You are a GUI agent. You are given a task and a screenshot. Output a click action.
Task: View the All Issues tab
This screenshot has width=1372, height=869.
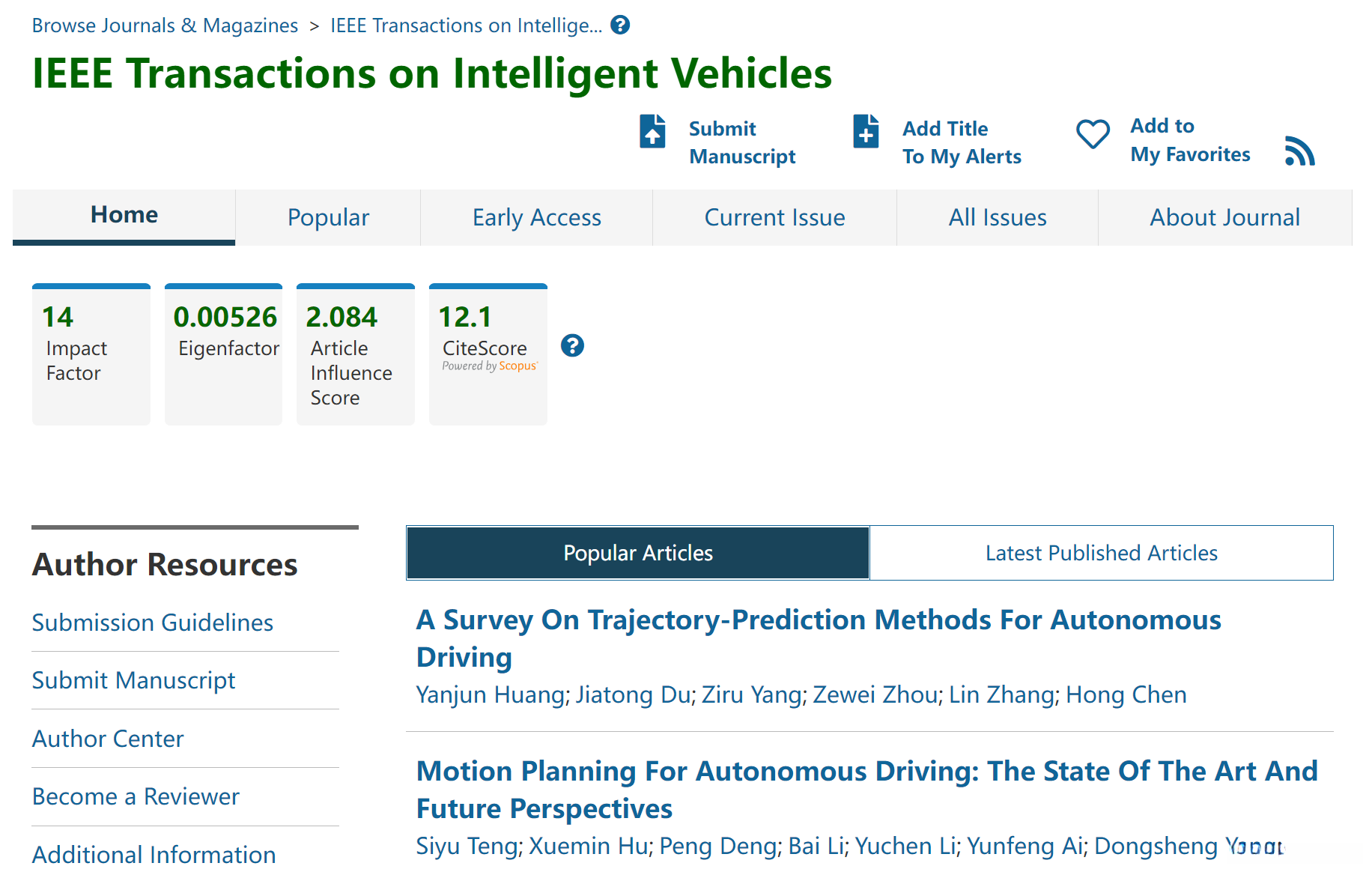click(x=997, y=217)
